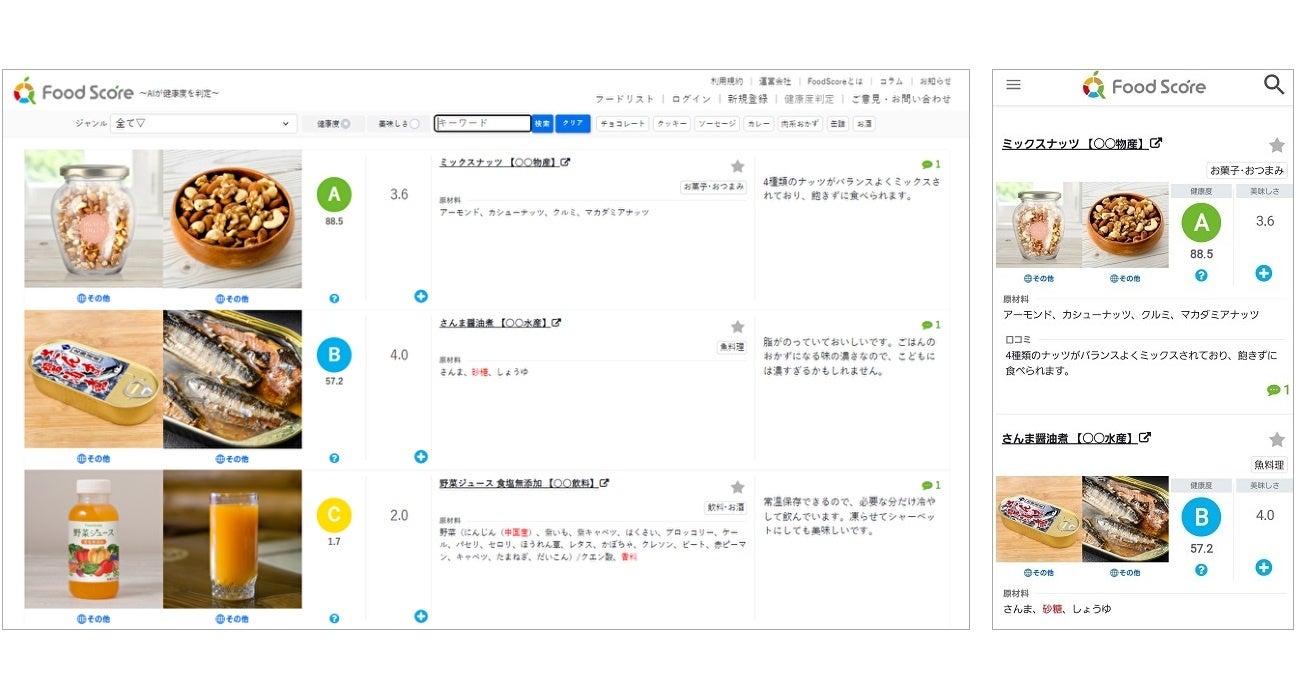Click the お菓子・おつまみ category tag in desktop view

coord(713,186)
